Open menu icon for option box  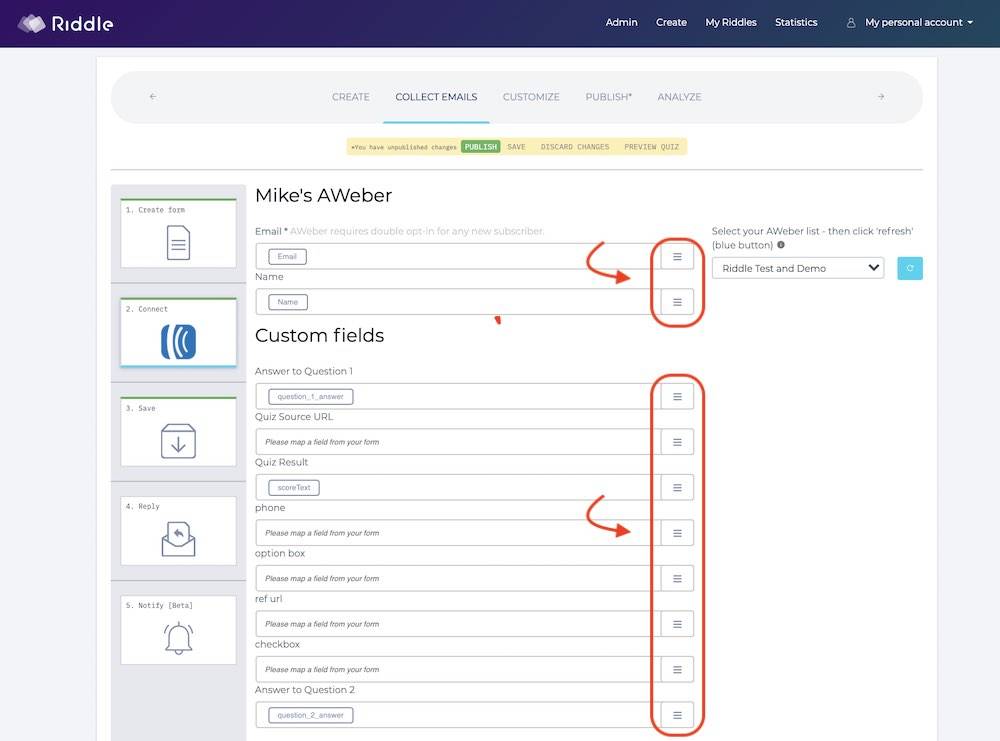coord(677,578)
